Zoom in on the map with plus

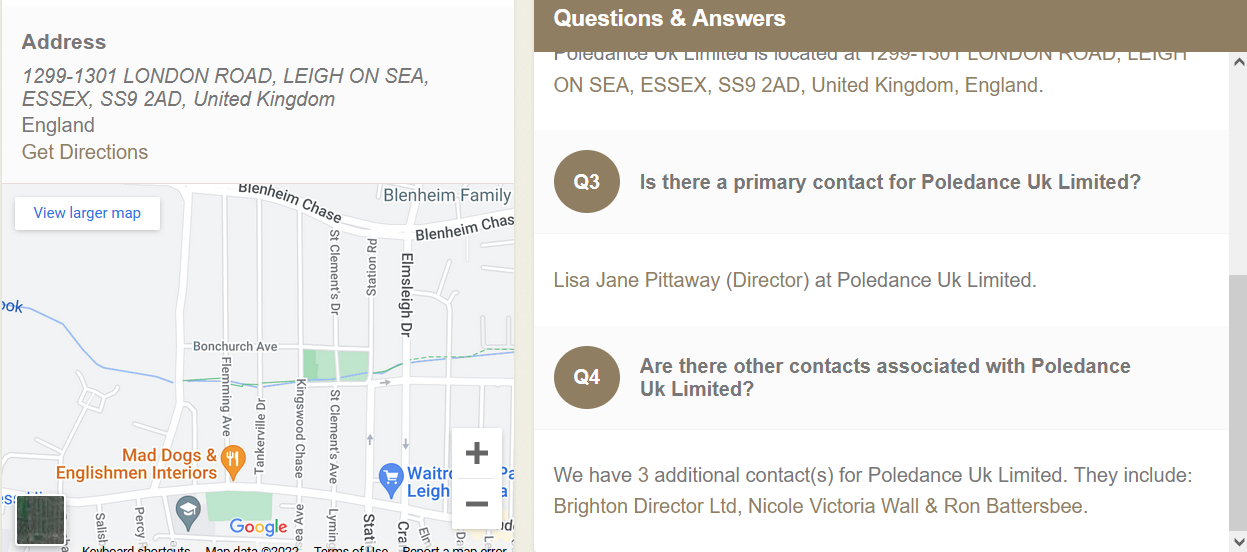[477, 453]
